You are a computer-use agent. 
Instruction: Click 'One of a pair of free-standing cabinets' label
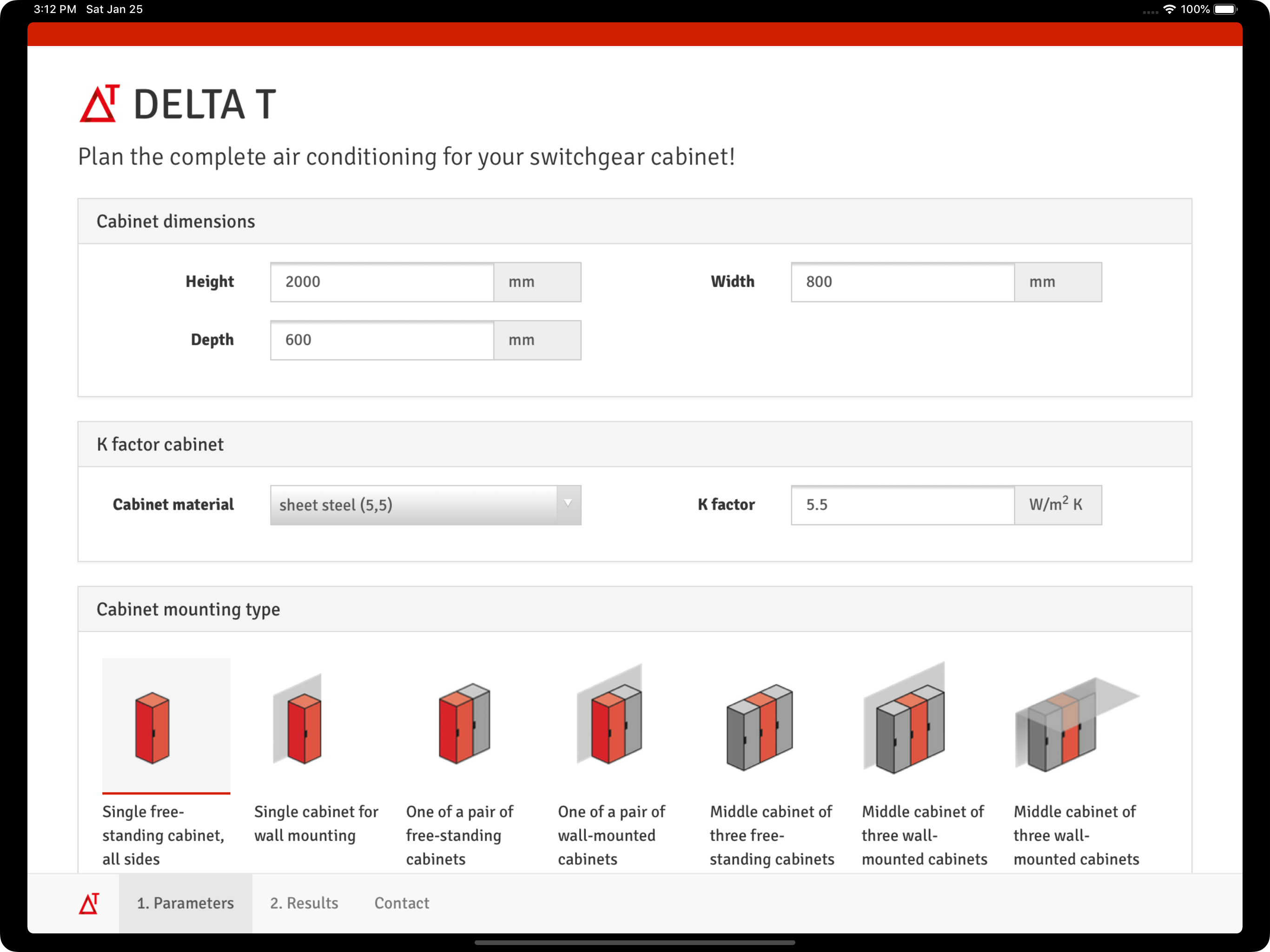[x=460, y=835]
